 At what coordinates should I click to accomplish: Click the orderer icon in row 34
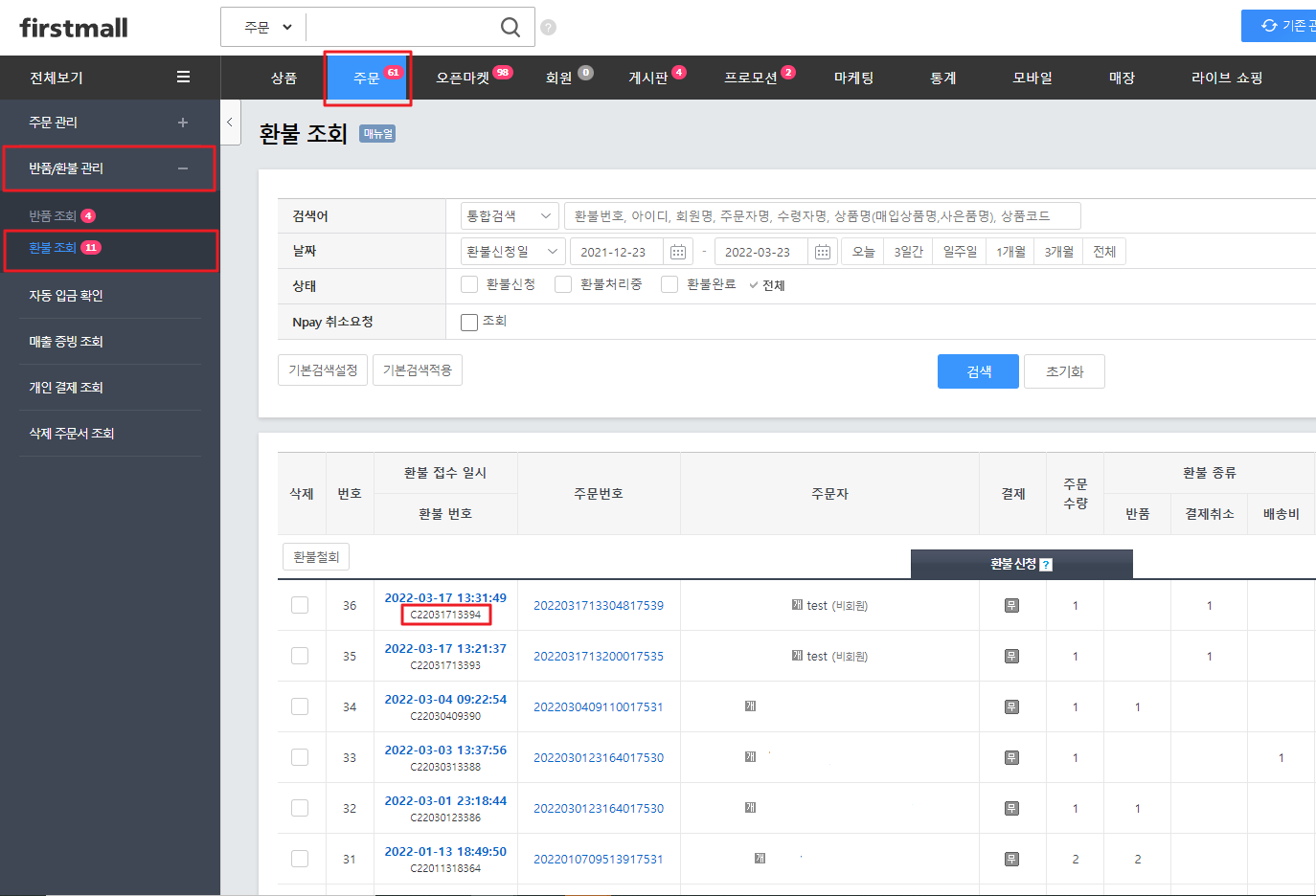pos(750,706)
